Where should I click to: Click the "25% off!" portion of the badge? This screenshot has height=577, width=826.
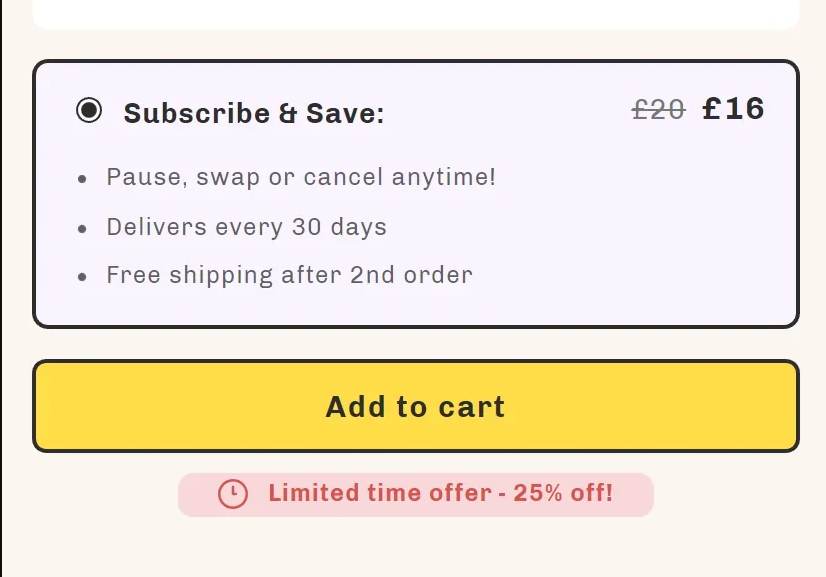[563, 493]
